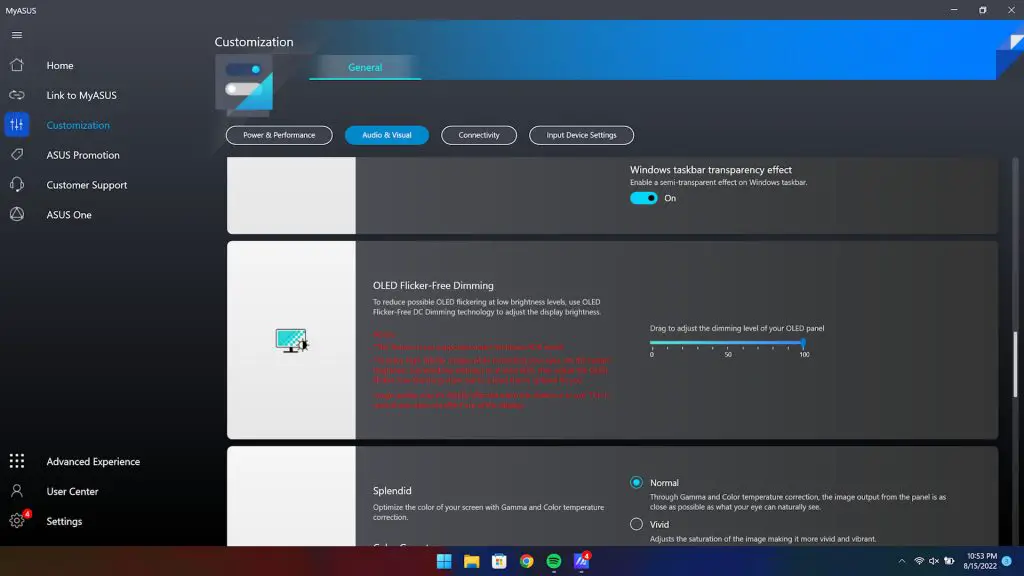
Task: Click the OLED Flicker-Free Dimming monitor icon
Action: tap(291, 340)
